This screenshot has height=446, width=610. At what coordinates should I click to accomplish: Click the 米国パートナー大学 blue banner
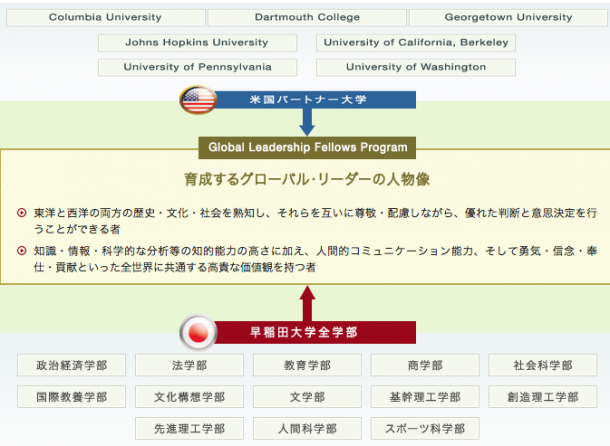click(x=315, y=100)
